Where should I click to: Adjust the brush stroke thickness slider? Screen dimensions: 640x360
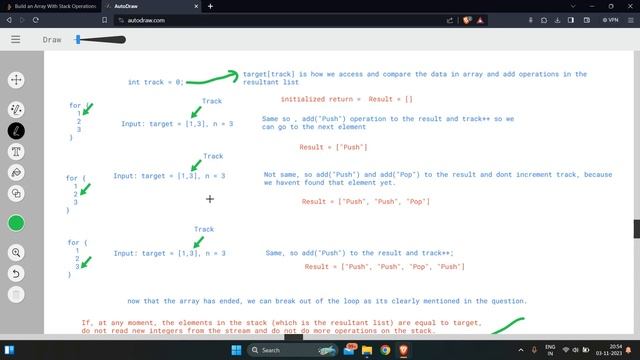100,40
